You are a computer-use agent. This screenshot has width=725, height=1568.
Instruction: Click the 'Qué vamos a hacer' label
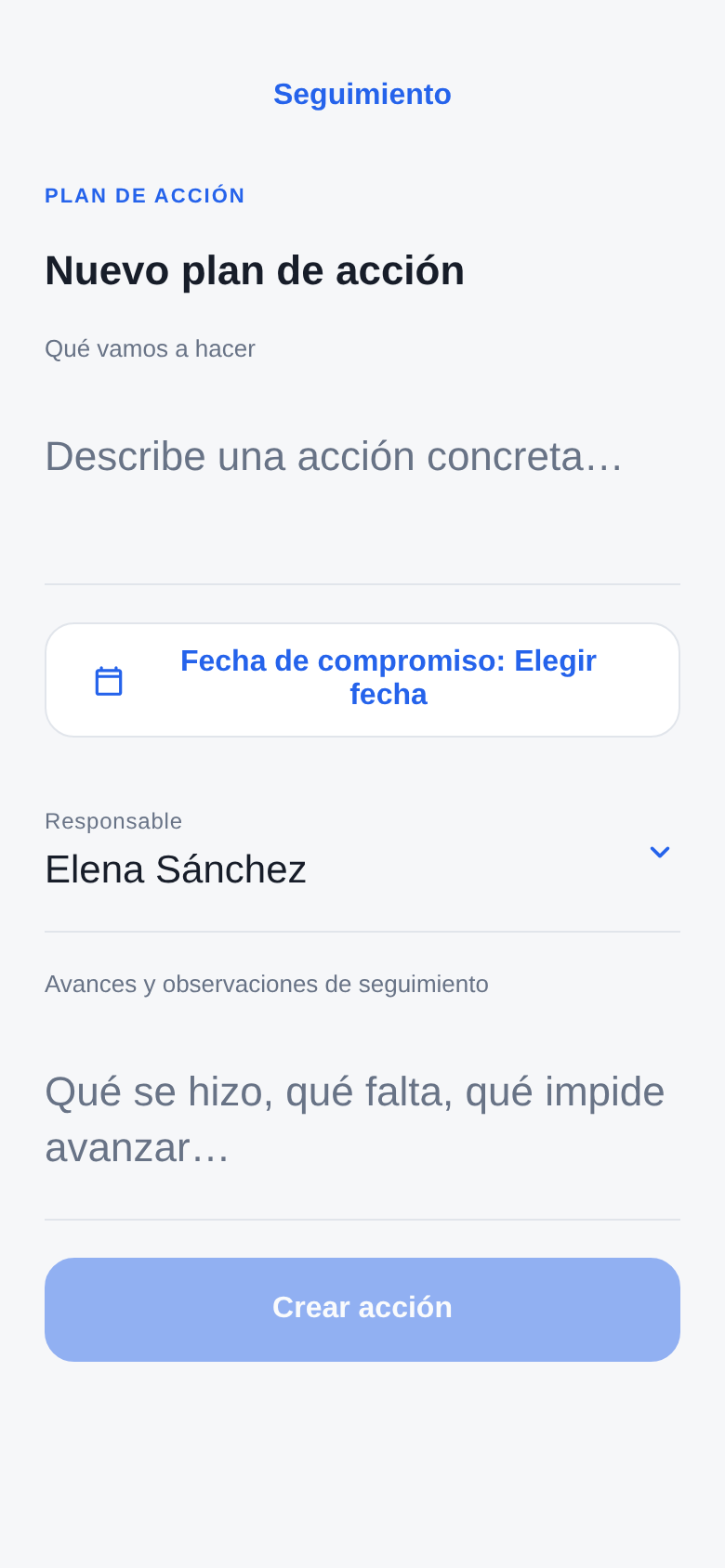(150, 348)
